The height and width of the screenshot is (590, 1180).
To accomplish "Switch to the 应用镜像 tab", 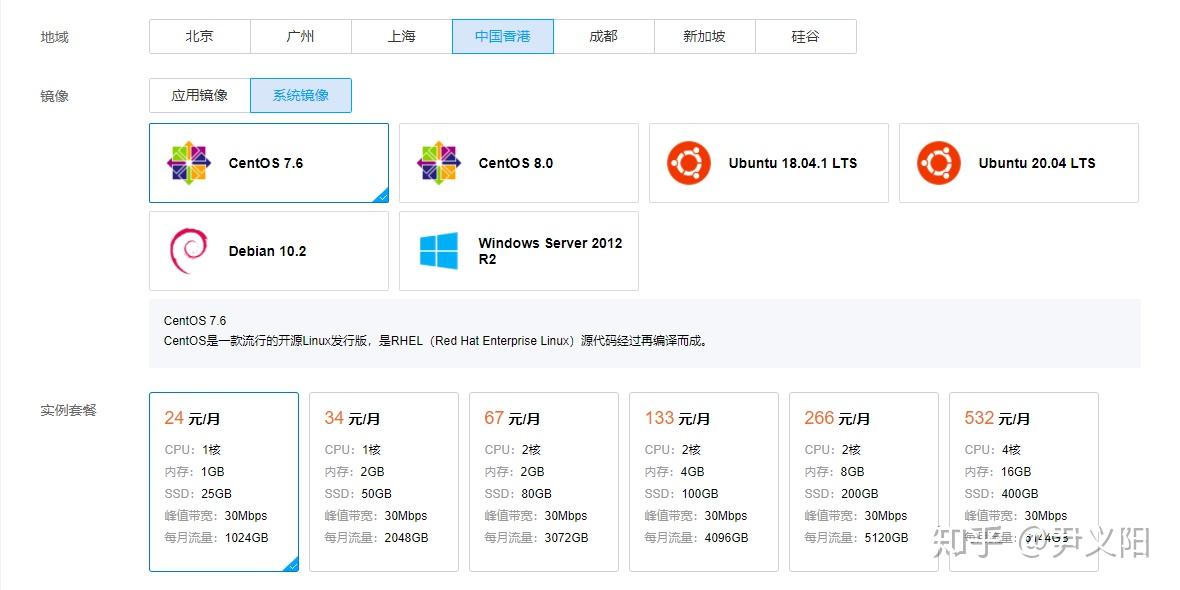I will click(x=199, y=96).
